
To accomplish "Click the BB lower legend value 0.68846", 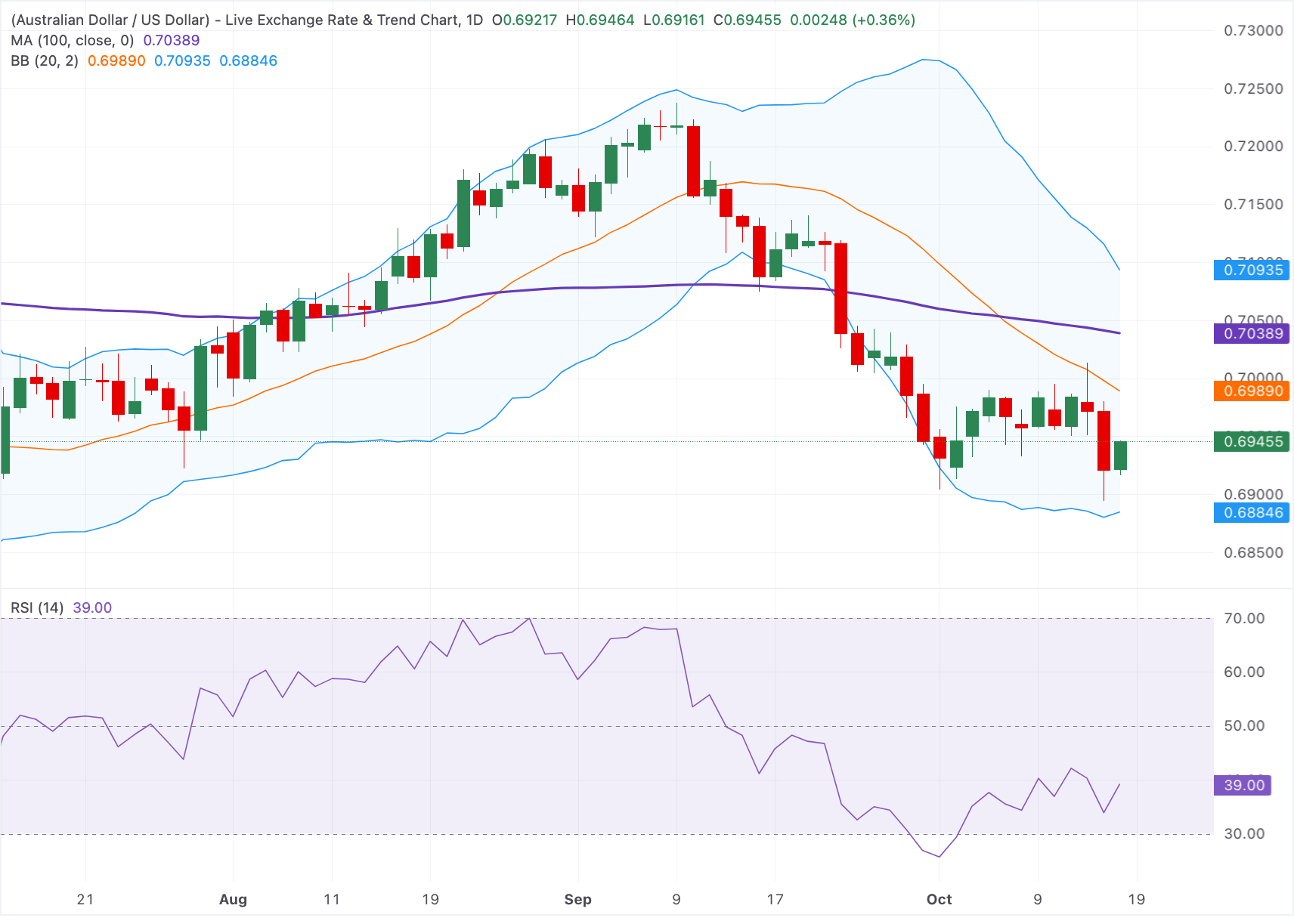I will click(x=248, y=60).
